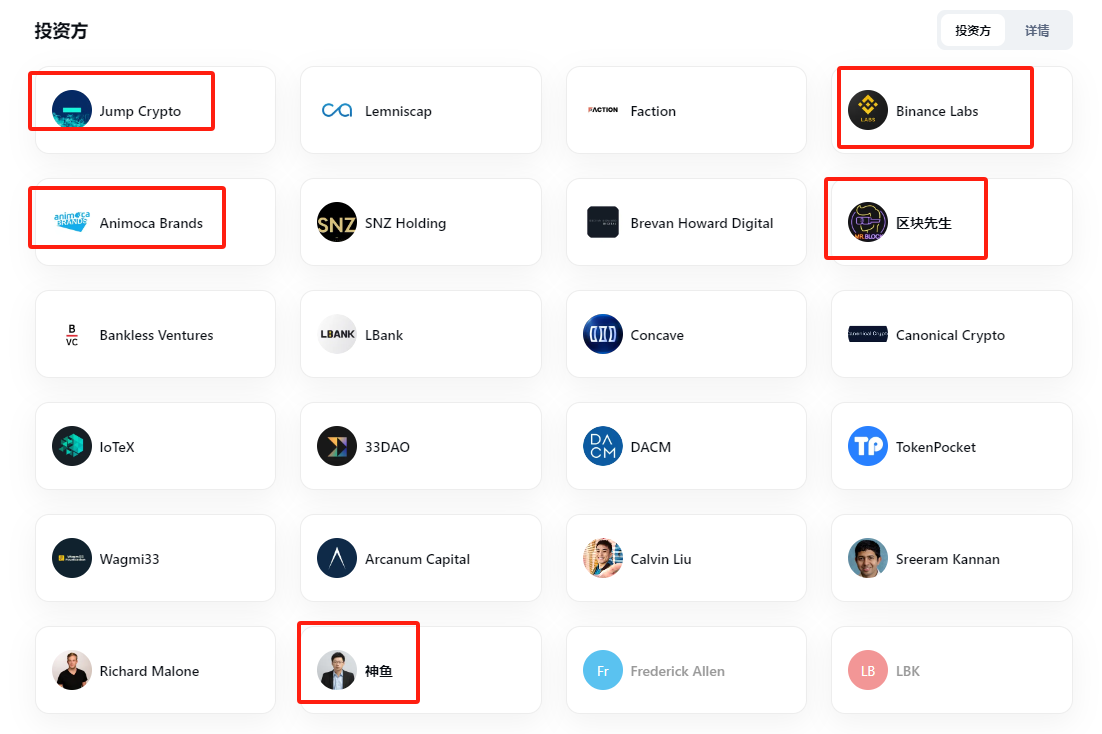The height and width of the screenshot is (734, 1102).
Task: Click the Lemniscap infinity logo
Action: tap(337, 110)
